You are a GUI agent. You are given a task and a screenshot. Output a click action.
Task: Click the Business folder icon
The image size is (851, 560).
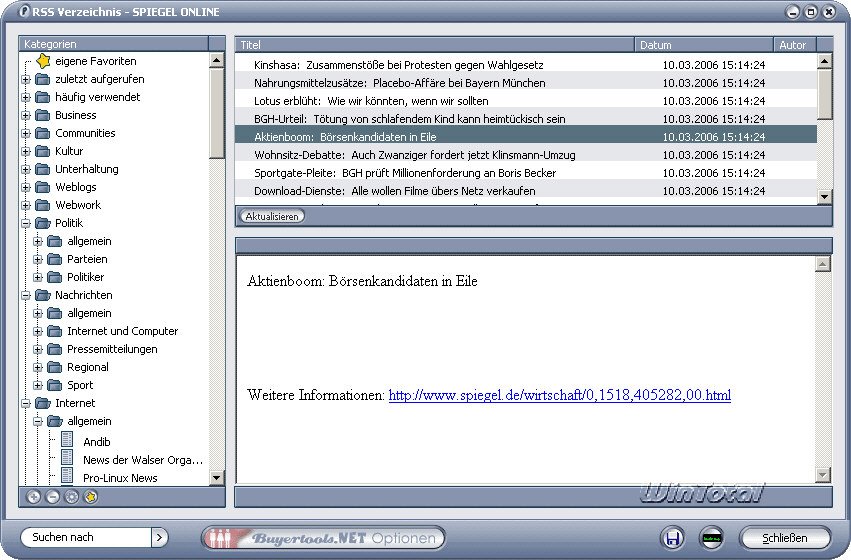tap(42, 115)
